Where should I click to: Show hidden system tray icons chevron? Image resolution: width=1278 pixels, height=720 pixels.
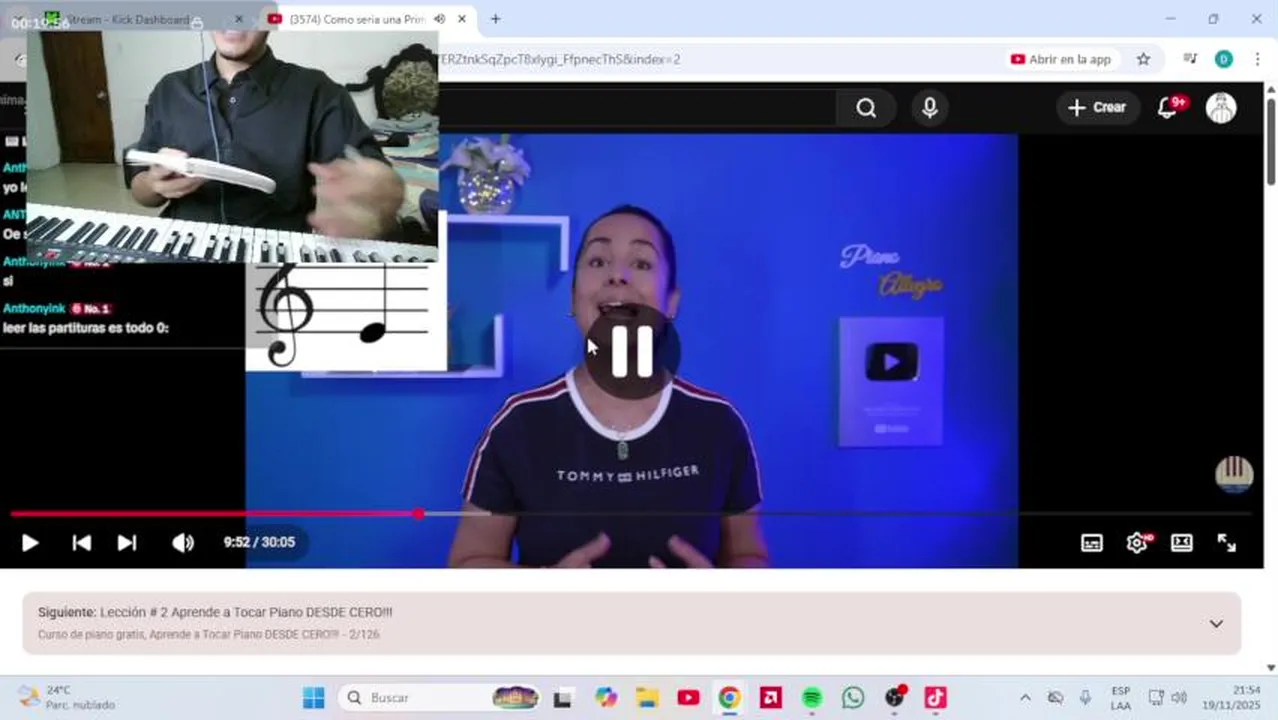[x=1025, y=697]
